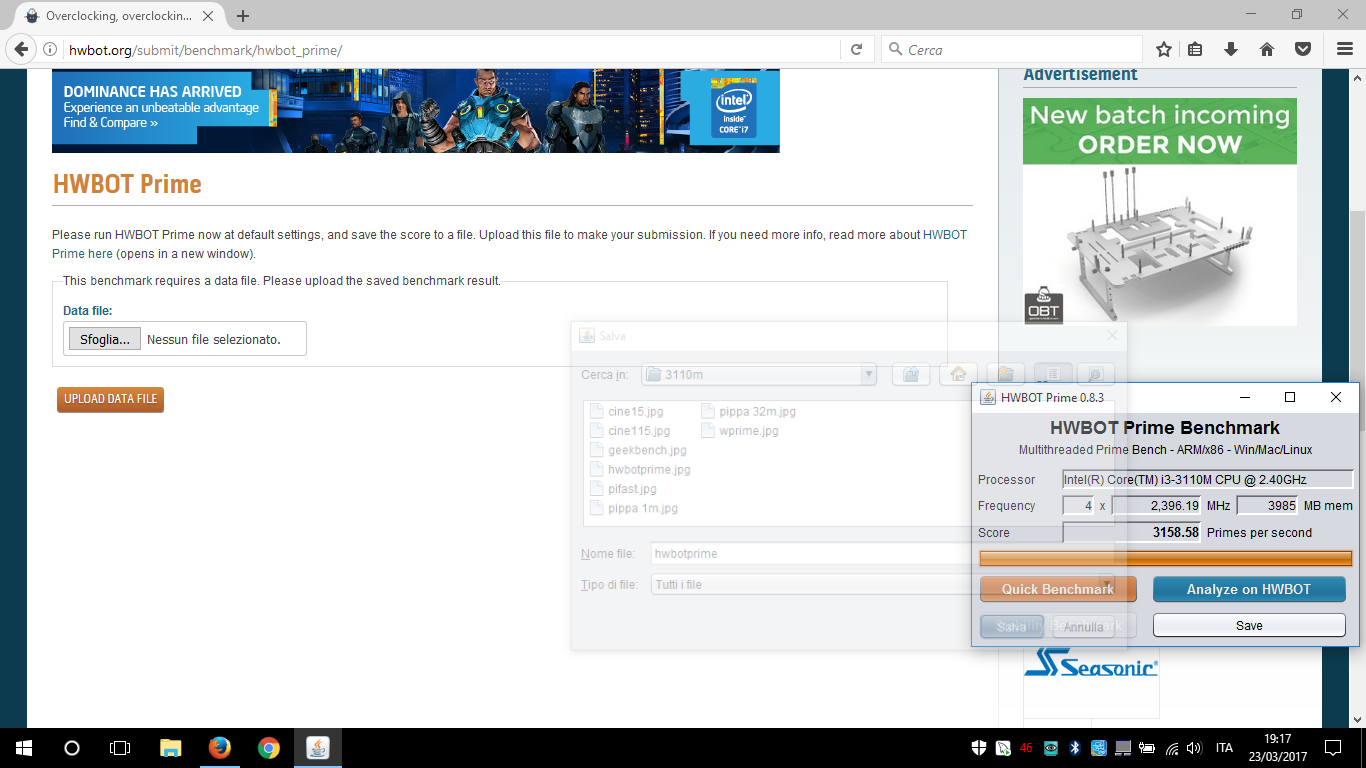
Task: Click Save in HWBOT Prime window
Action: point(1249,625)
